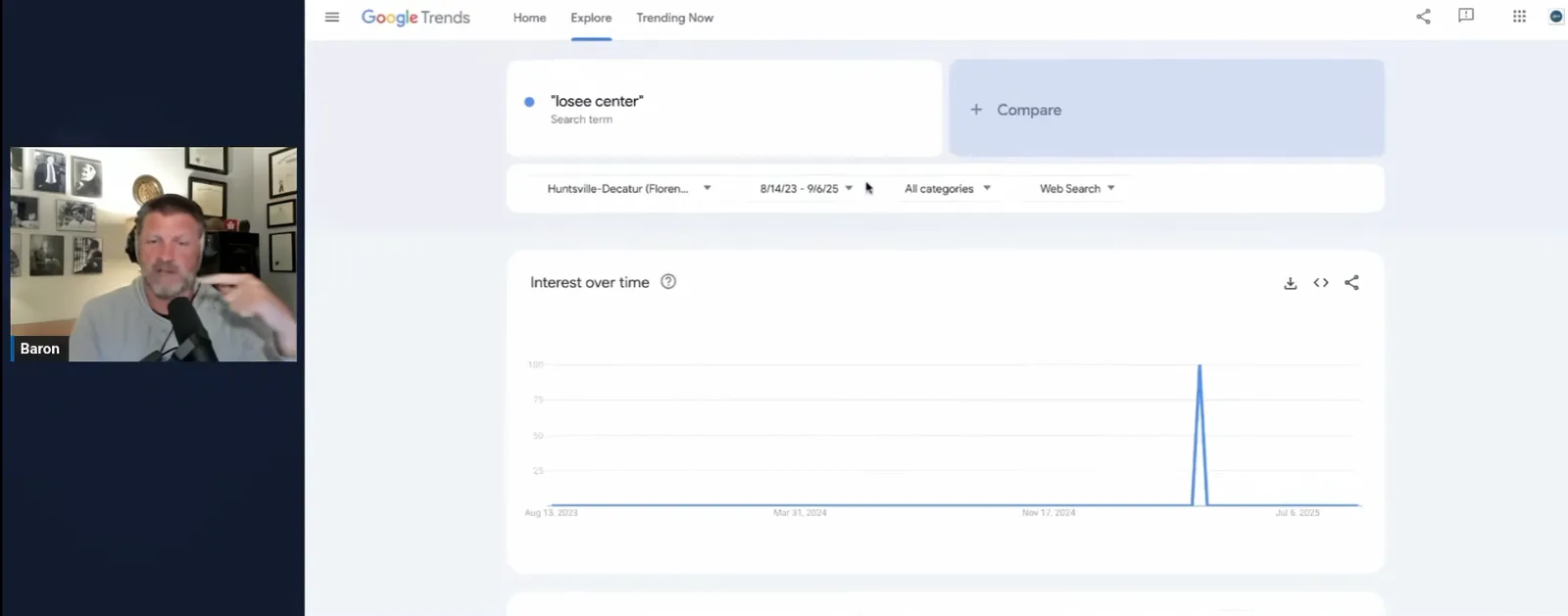This screenshot has width=1568, height=616.
Task: Open the Google account avatar
Action: (x=1556, y=17)
